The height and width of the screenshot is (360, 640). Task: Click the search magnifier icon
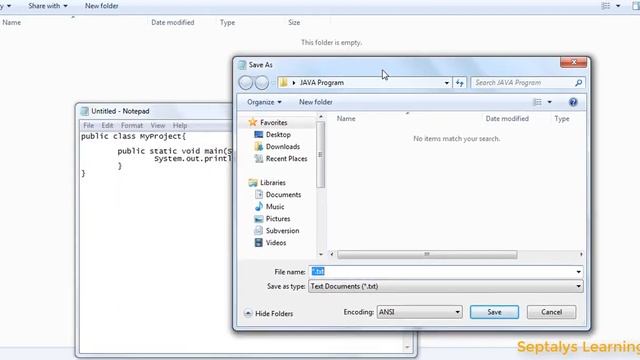tap(578, 83)
